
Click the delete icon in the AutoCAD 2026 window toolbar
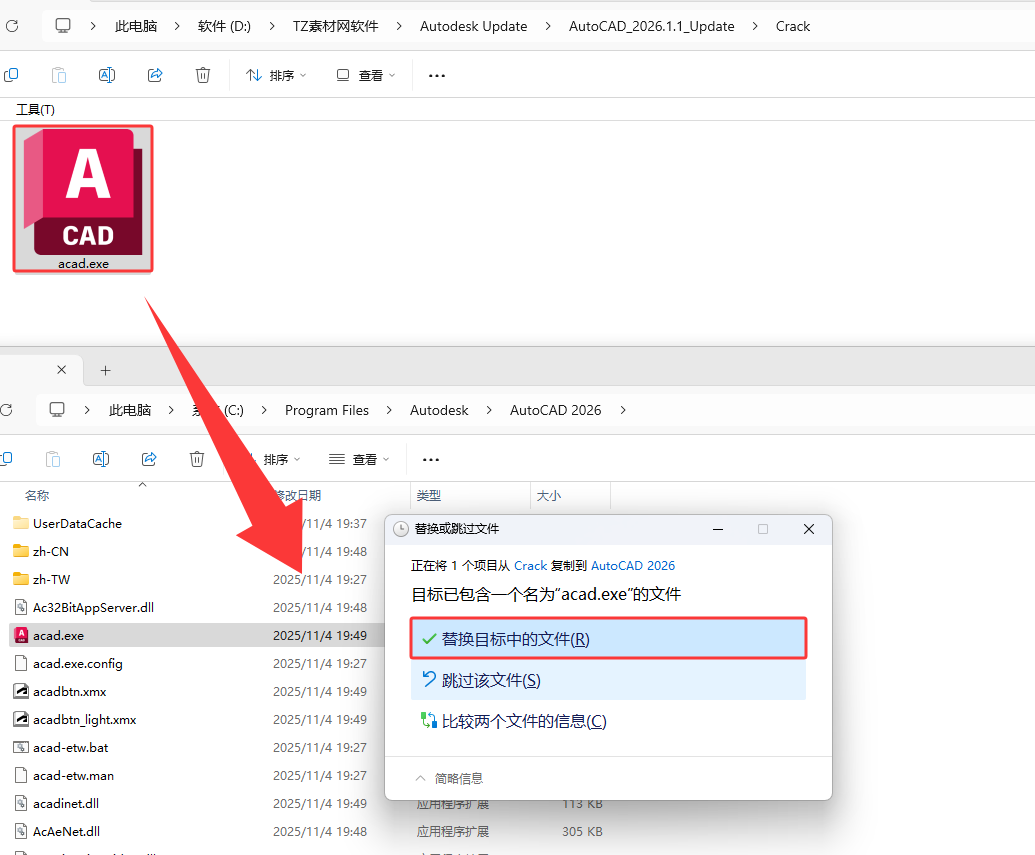point(197,459)
